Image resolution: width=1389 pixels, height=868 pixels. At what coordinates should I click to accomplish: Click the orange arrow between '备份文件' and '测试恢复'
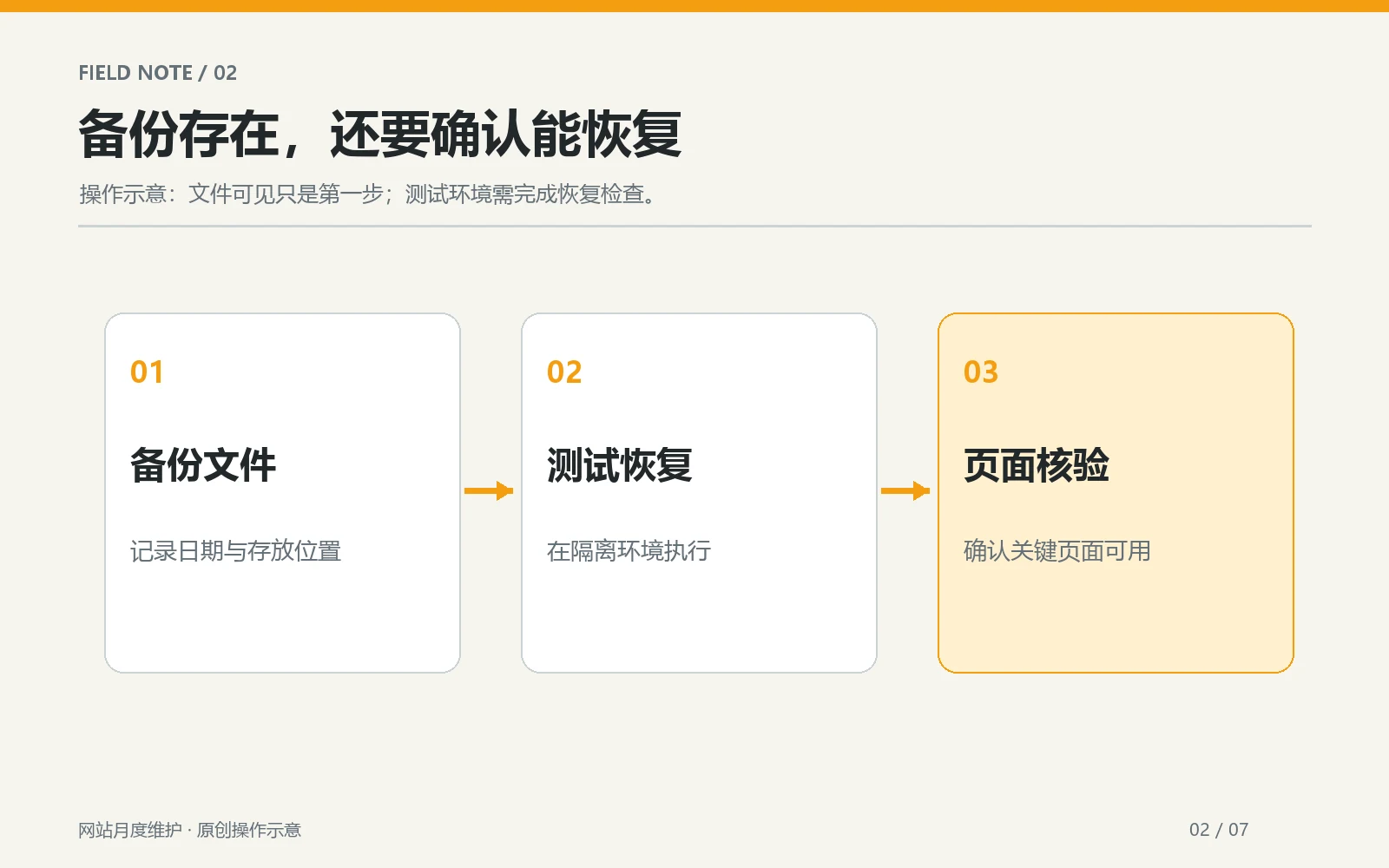tap(489, 491)
